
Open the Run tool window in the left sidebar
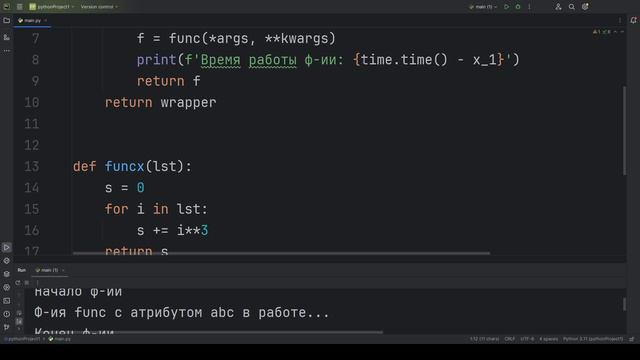click(x=7, y=247)
